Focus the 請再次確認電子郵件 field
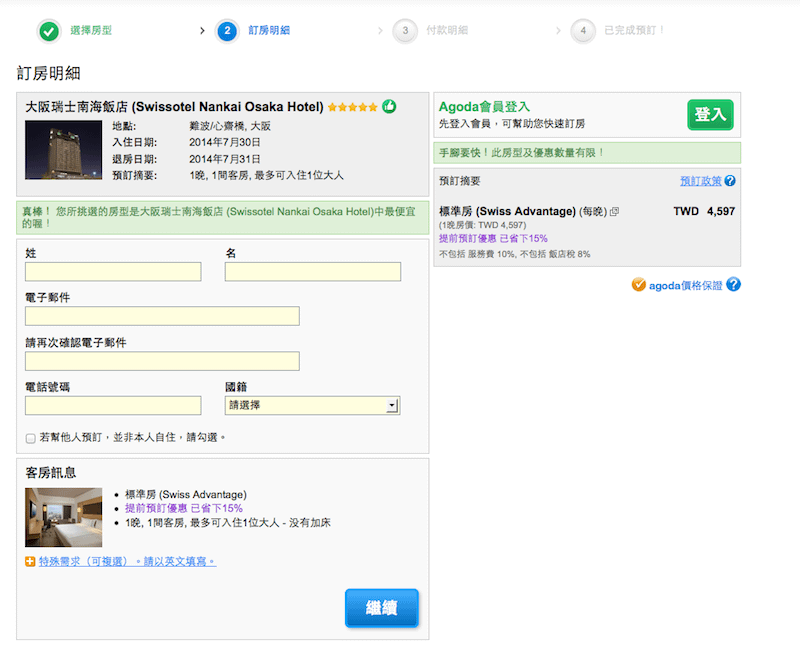Screen dimensions: 800x657 click(162, 361)
